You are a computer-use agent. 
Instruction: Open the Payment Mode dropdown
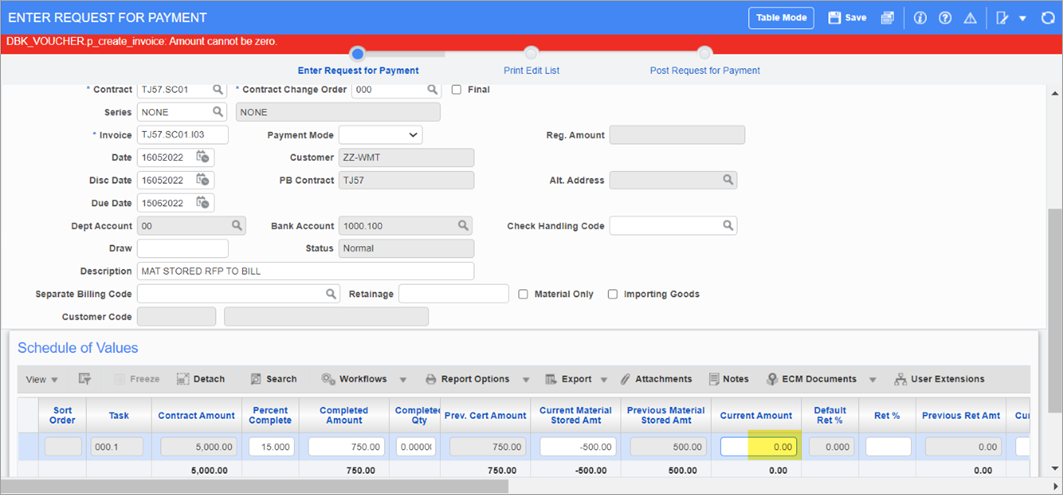coord(380,135)
